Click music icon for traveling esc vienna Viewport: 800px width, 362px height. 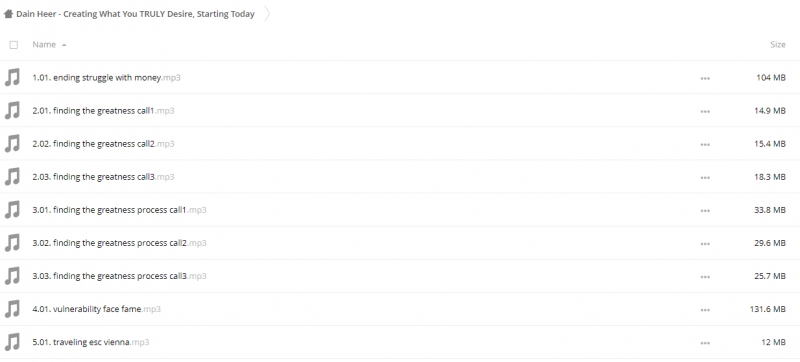click(x=12, y=342)
